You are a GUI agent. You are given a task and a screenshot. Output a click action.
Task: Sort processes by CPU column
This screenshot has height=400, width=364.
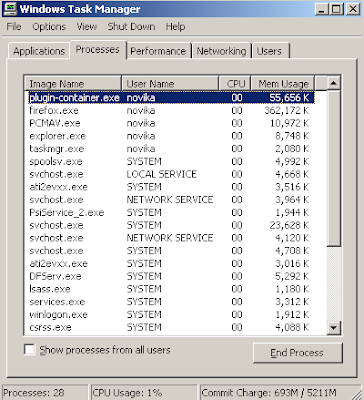coord(235,84)
